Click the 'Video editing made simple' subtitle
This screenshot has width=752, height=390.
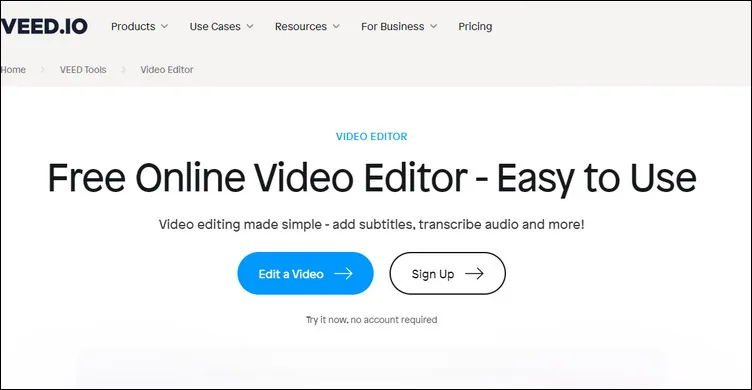372,224
